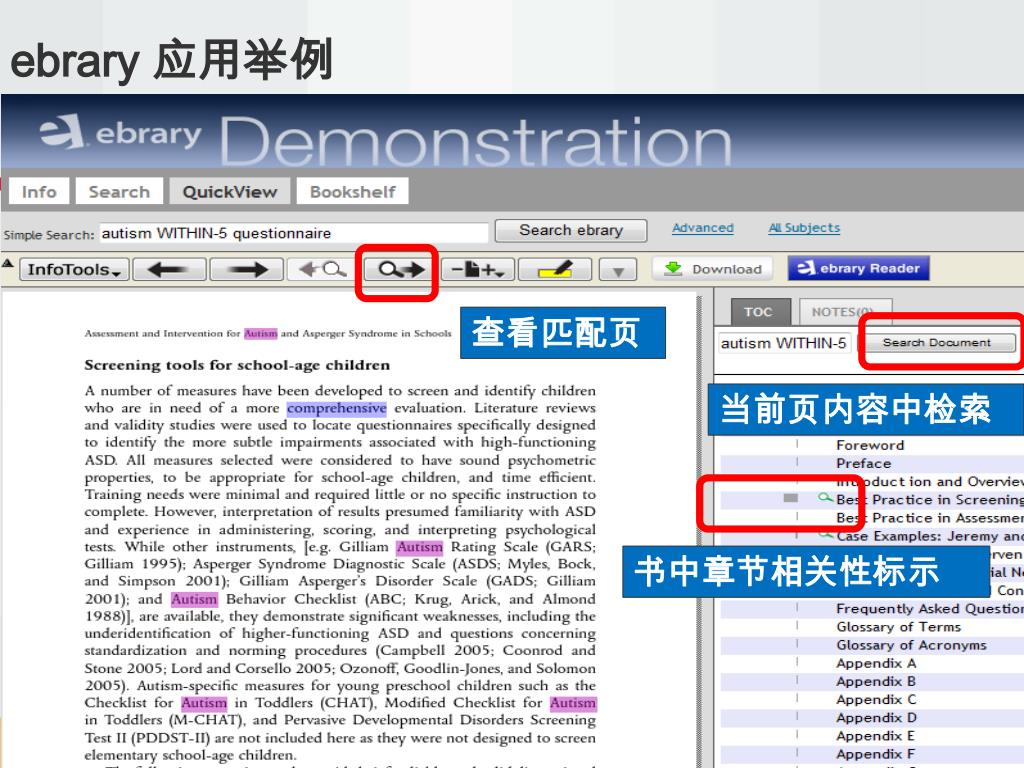Open the Bookshelf tab
Image resolution: width=1024 pixels, height=768 pixels.
(x=353, y=191)
